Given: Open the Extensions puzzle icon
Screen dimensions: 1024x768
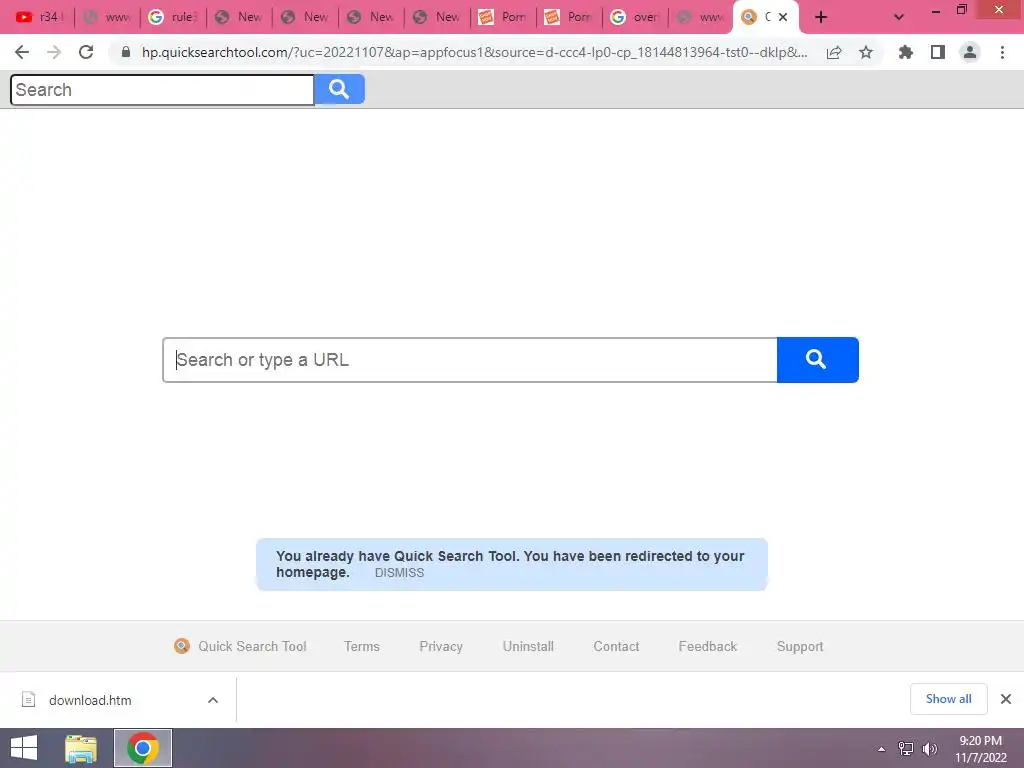Looking at the screenshot, I should coord(905,52).
